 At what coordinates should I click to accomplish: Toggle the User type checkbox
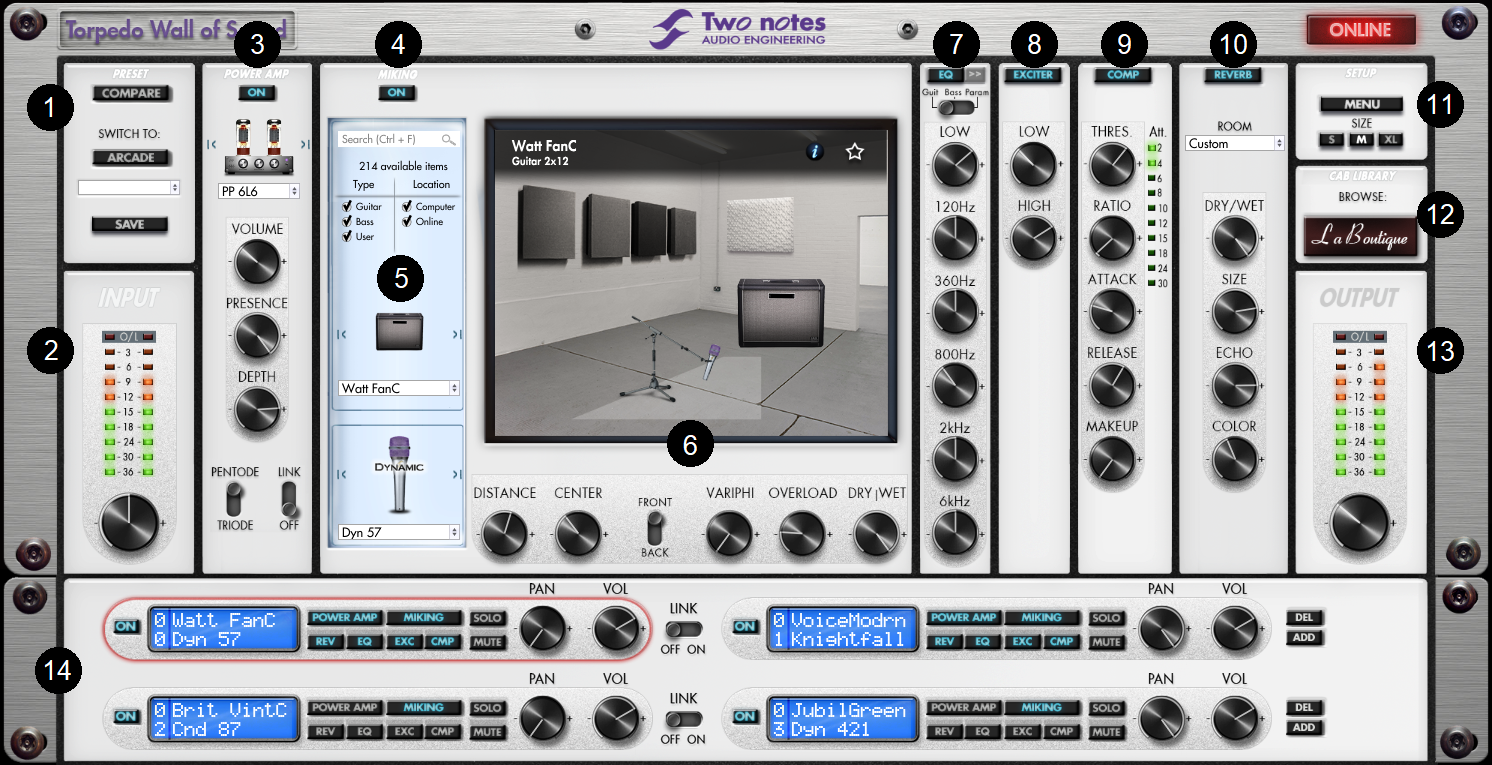[347, 236]
